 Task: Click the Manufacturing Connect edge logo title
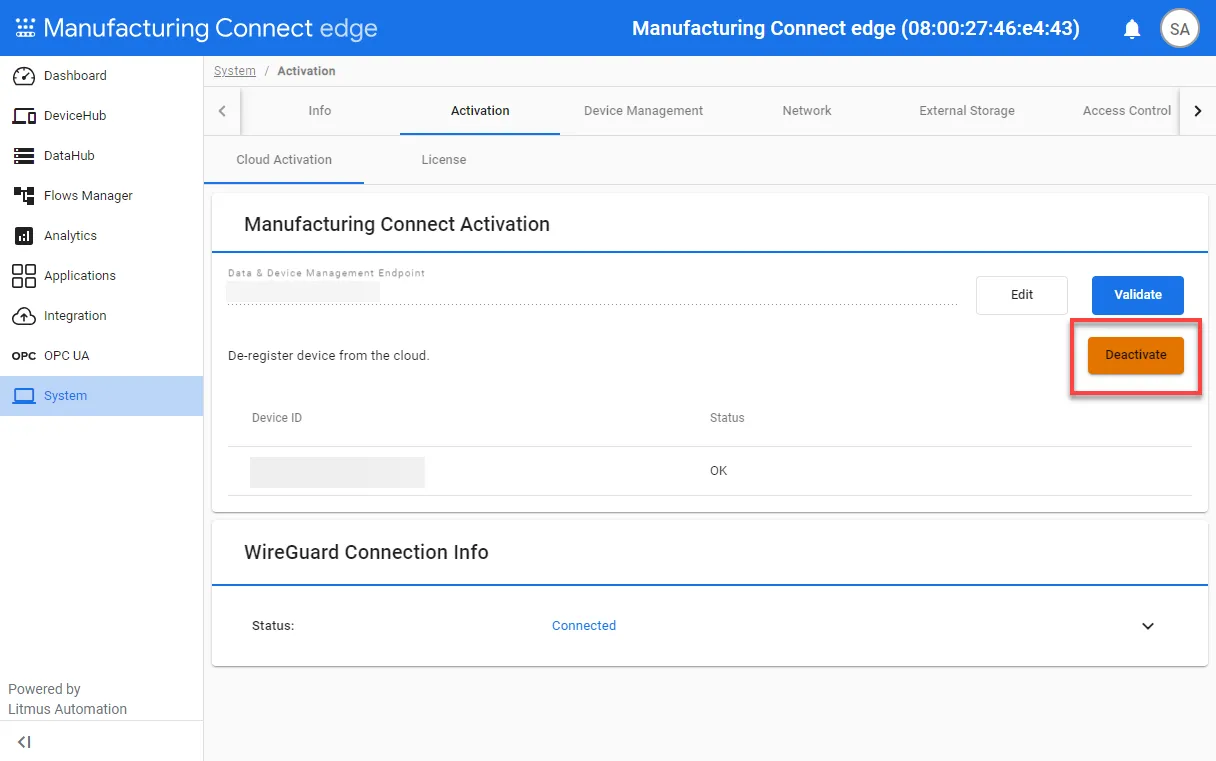click(211, 28)
